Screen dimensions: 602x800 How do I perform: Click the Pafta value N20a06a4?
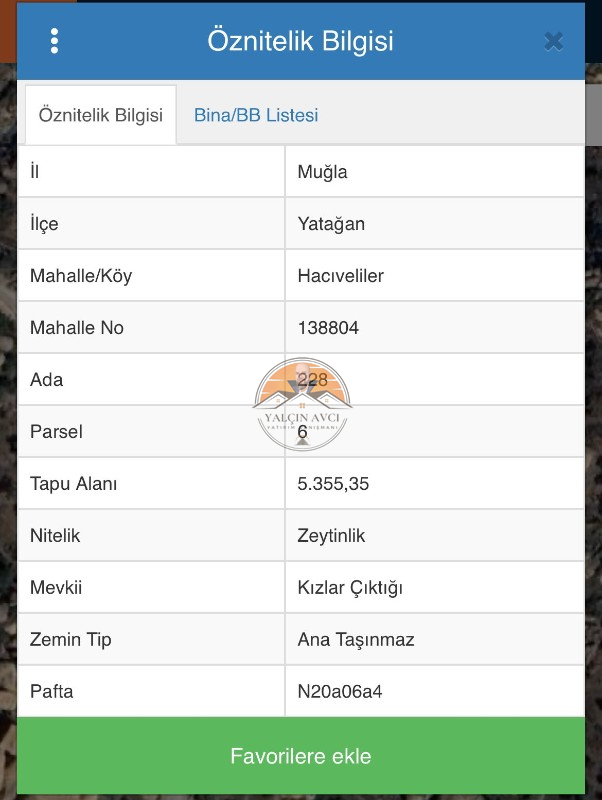click(340, 692)
